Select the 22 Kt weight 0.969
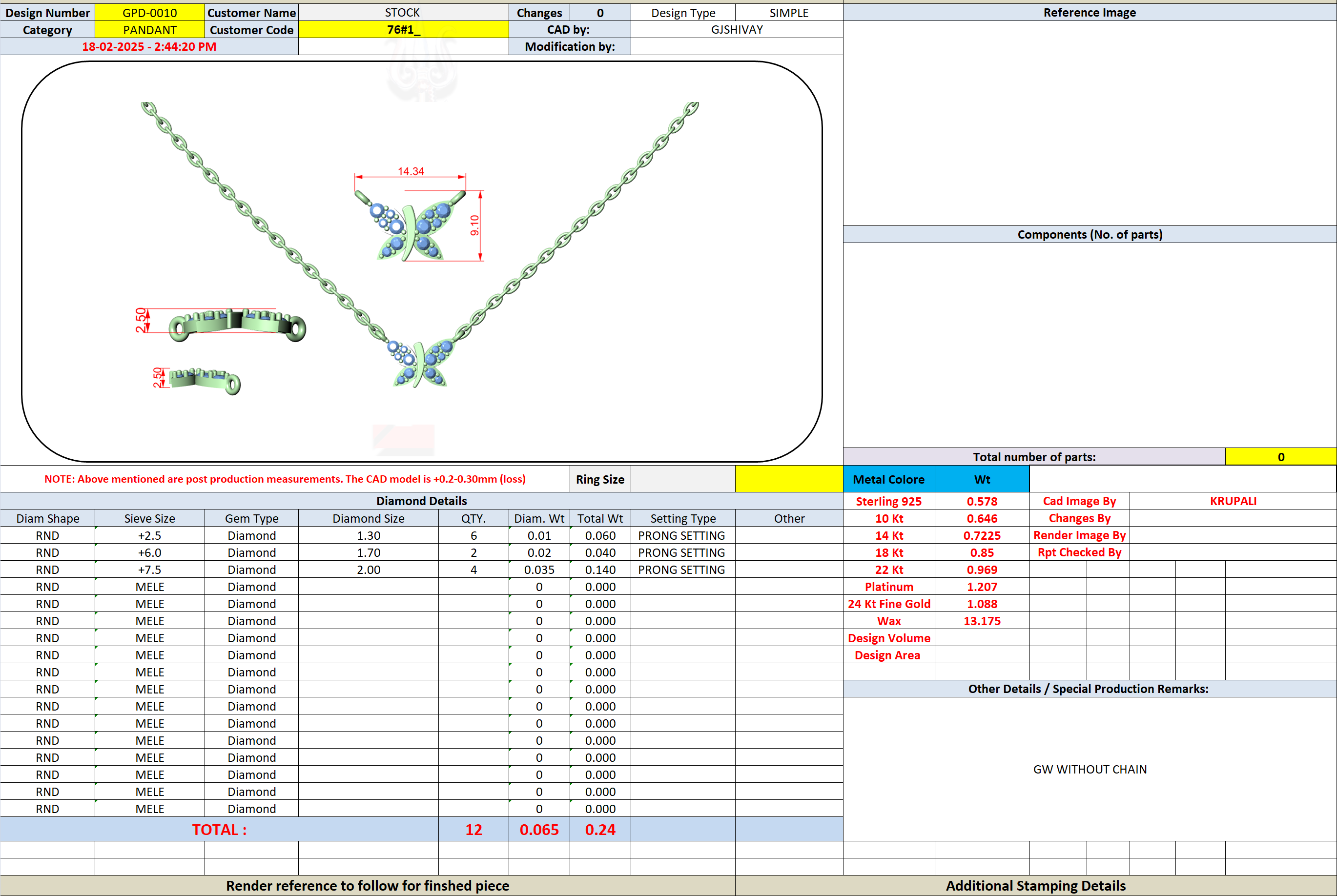Image resolution: width=1337 pixels, height=896 pixels. (x=982, y=570)
